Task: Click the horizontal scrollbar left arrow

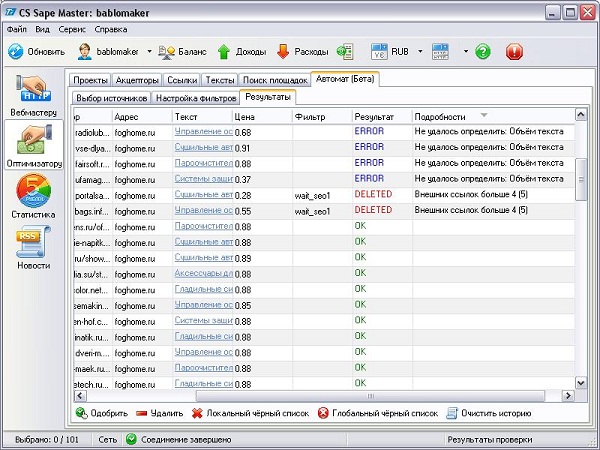Action: click(x=80, y=396)
